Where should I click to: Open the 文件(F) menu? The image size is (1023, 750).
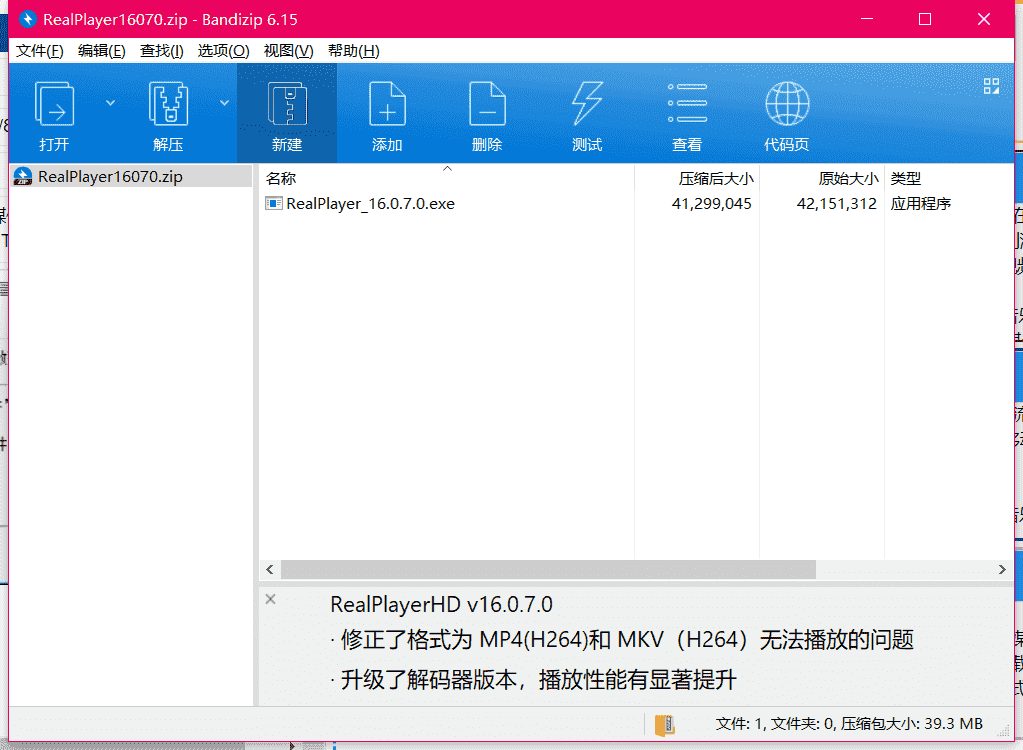(40, 51)
